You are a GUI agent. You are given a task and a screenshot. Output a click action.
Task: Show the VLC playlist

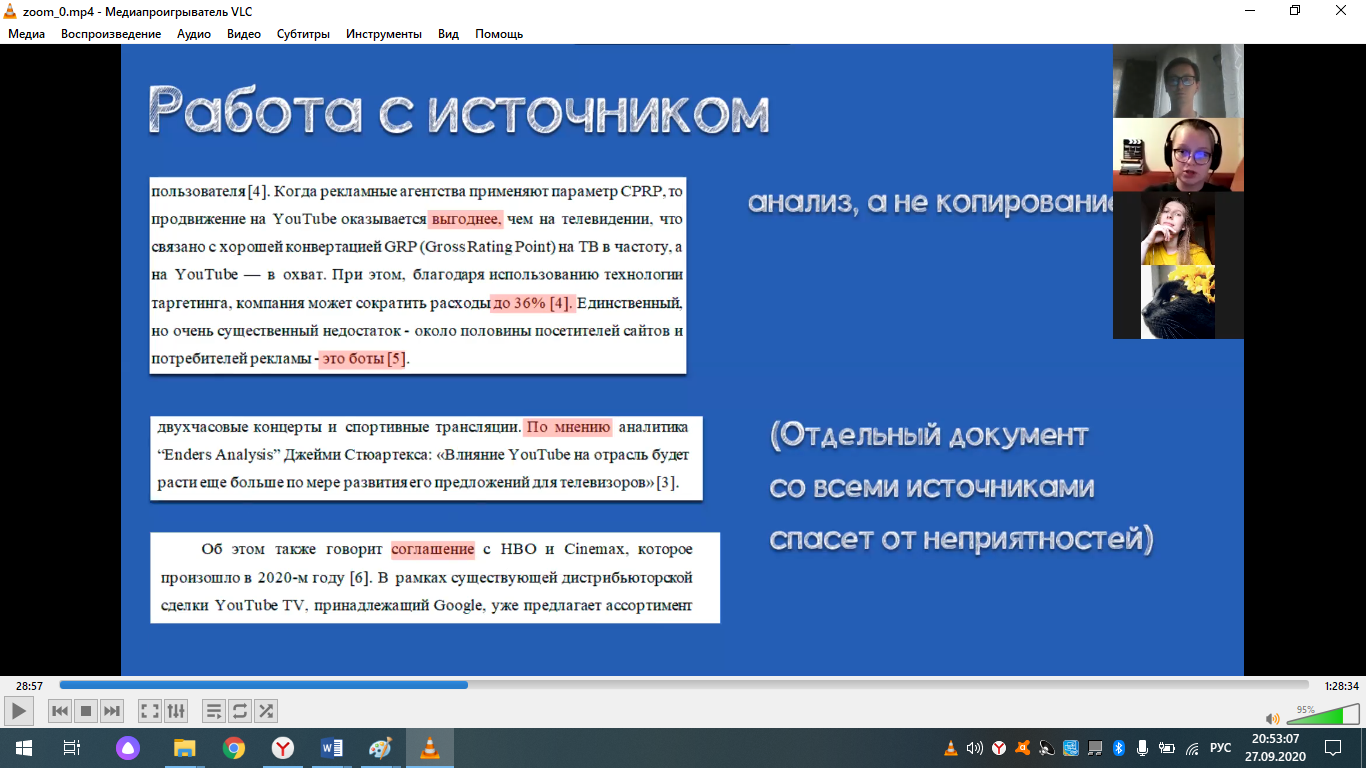tap(214, 711)
